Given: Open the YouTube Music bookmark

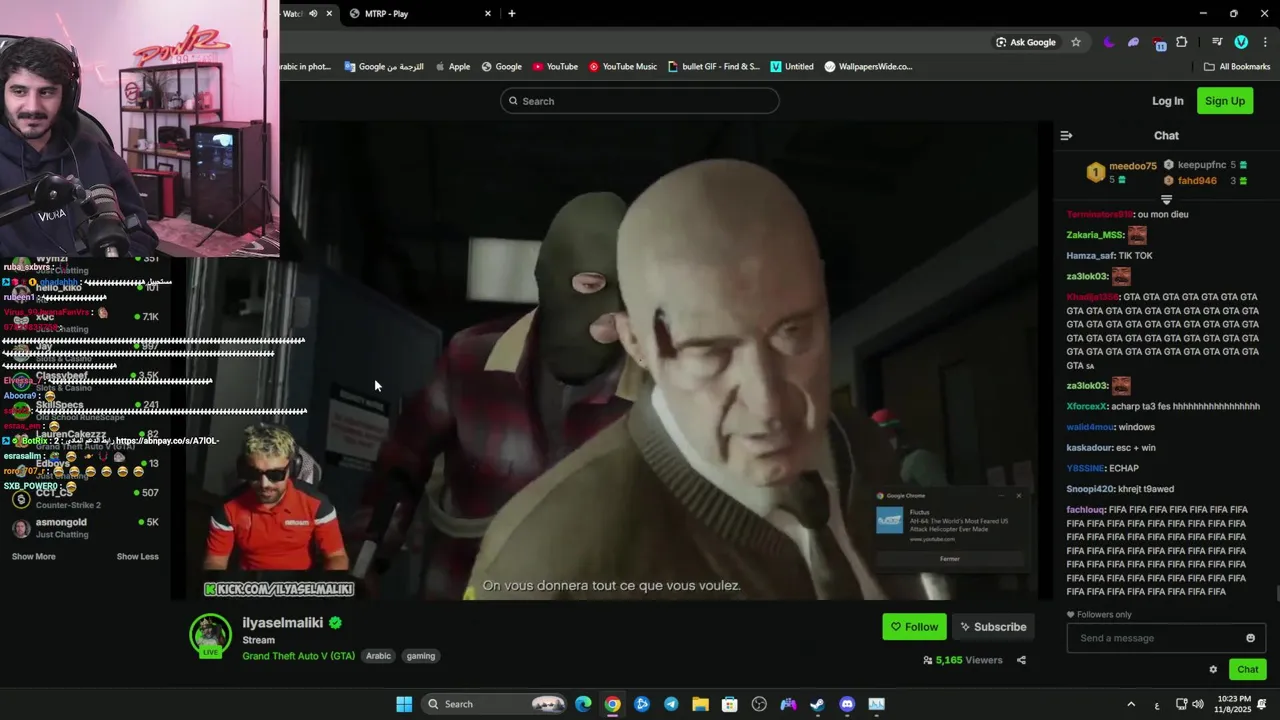Looking at the screenshot, I should point(623,67).
